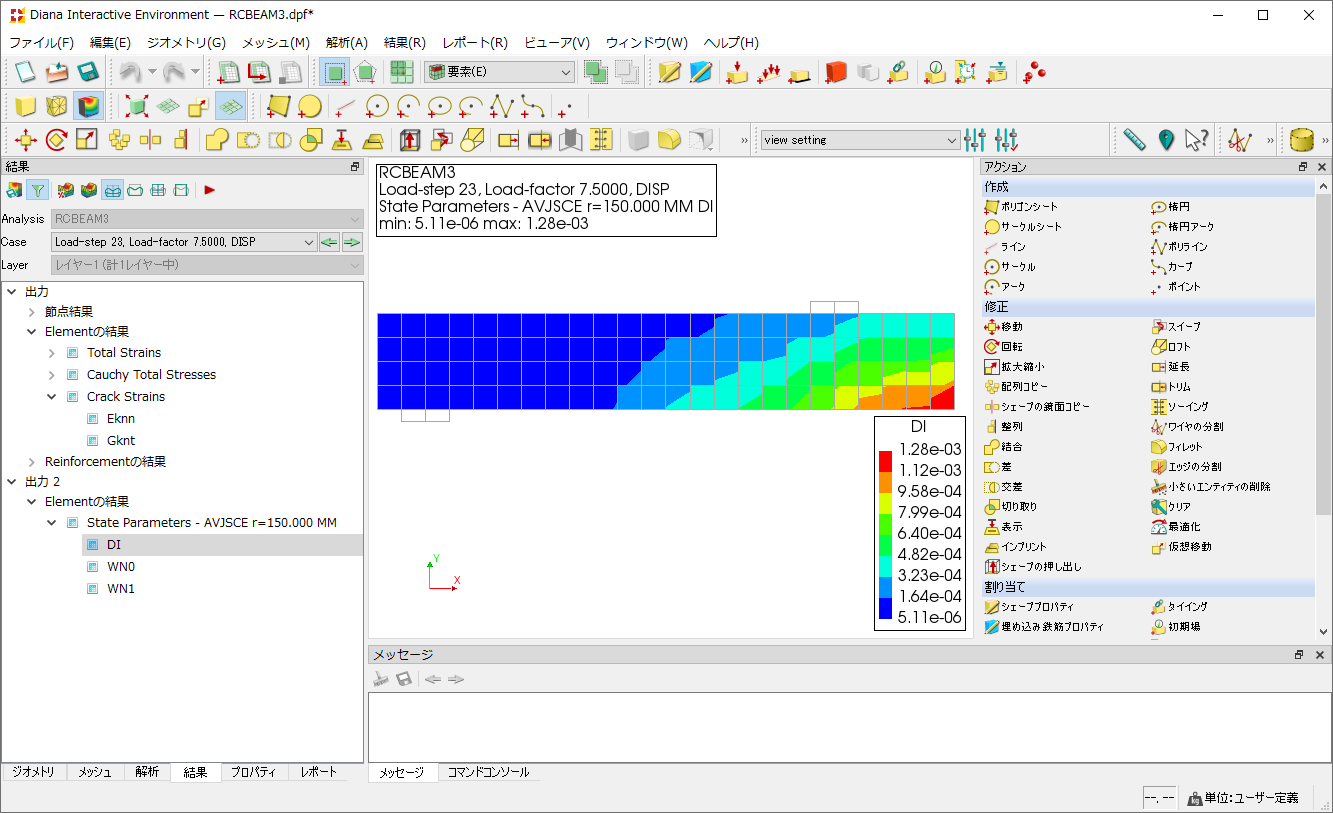This screenshot has width=1333, height=813.
Task: Expand the Total Strains tree node
Action: click(52, 353)
